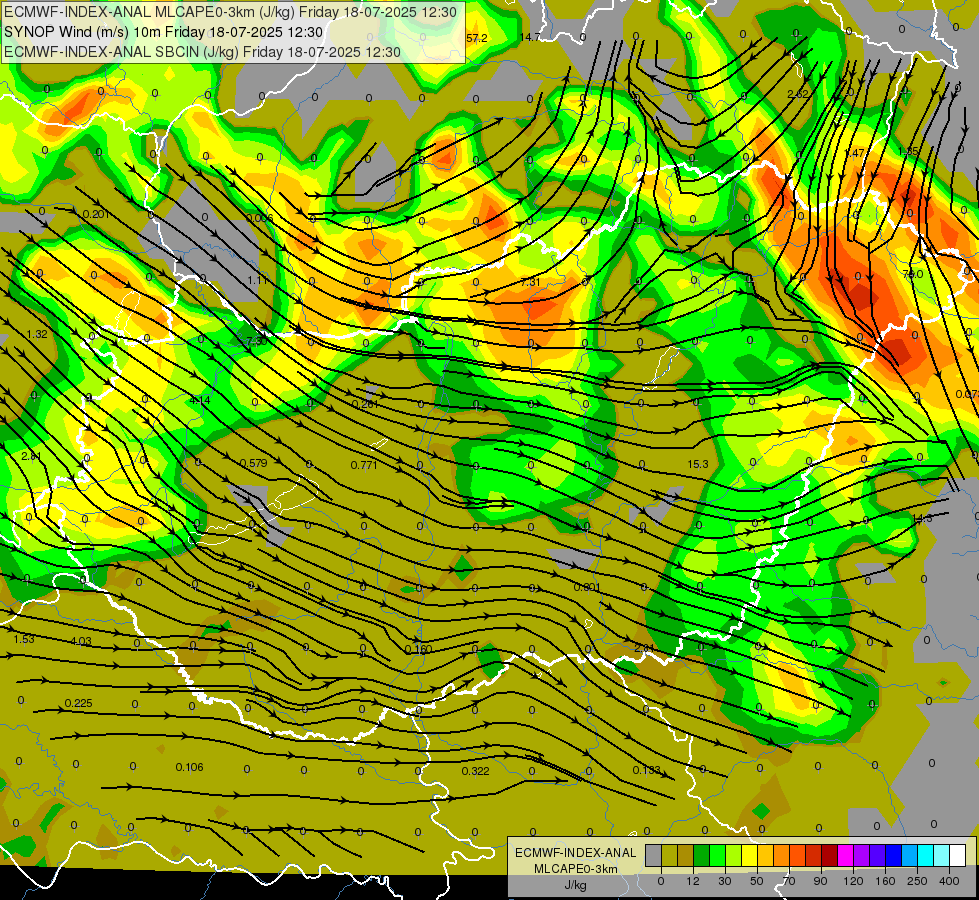Click the olive swatch above legend value 0
The height and width of the screenshot is (900, 979).
(x=670, y=855)
